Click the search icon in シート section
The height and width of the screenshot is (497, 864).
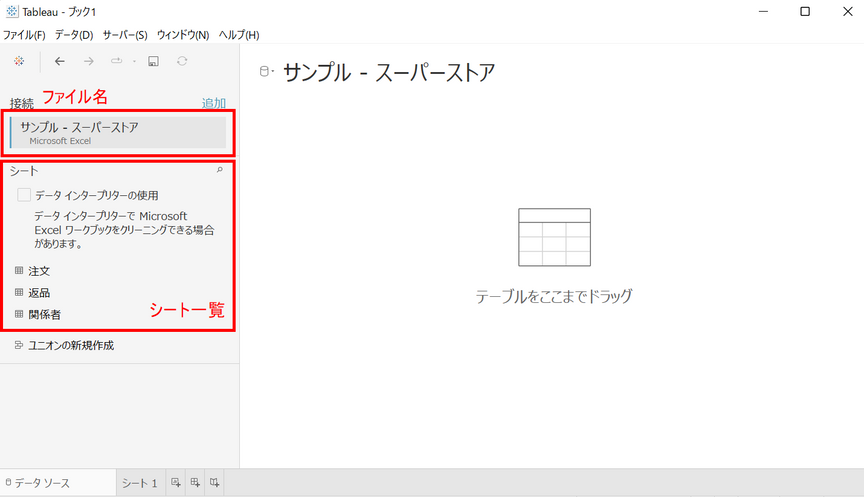220,170
